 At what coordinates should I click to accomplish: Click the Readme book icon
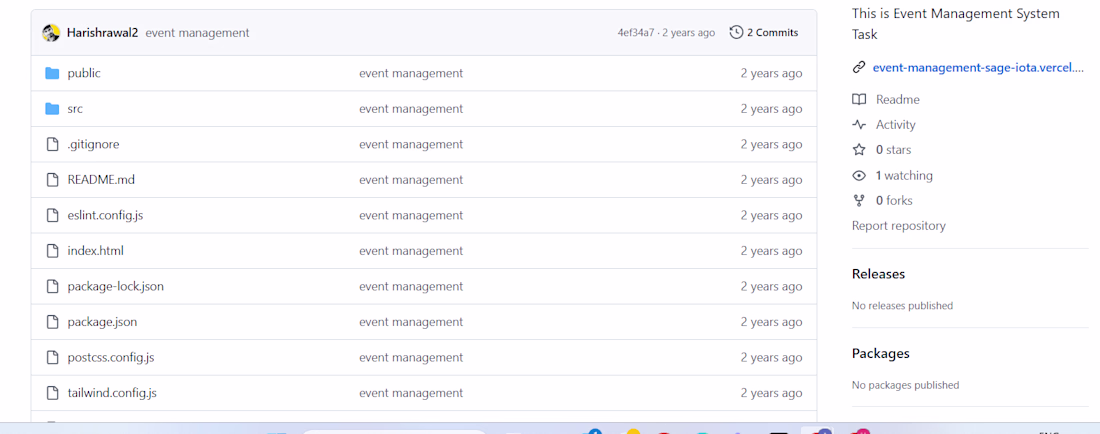pyautogui.click(x=859, y=100)
